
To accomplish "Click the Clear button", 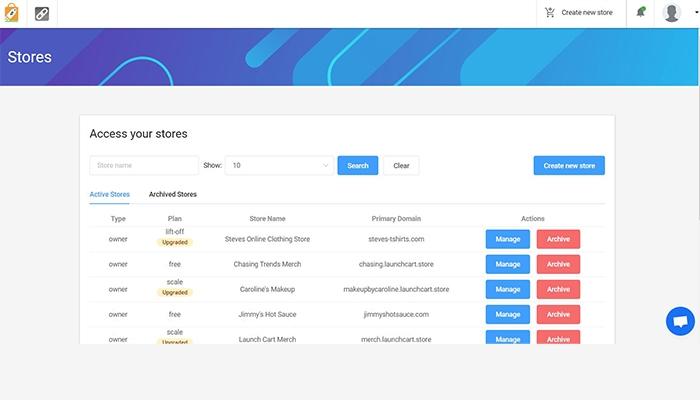I will tap(401, 165).
